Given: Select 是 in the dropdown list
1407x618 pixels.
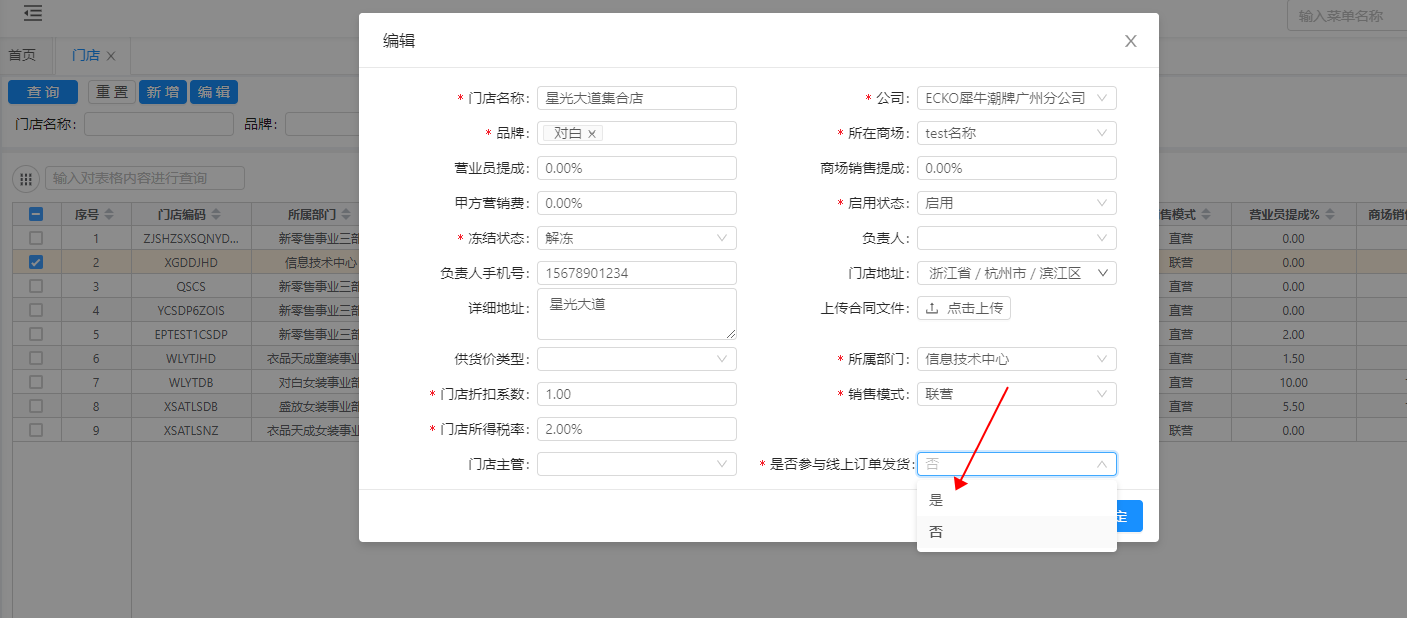Looking at the screenshot, I should [x=937, y=500].
